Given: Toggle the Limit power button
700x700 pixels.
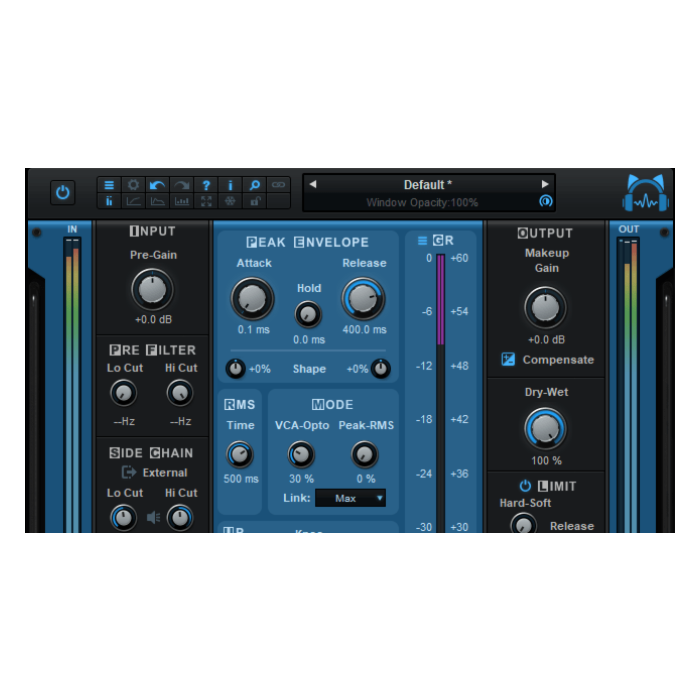Looking at the screenshot, I should click(x=525, y=486).
